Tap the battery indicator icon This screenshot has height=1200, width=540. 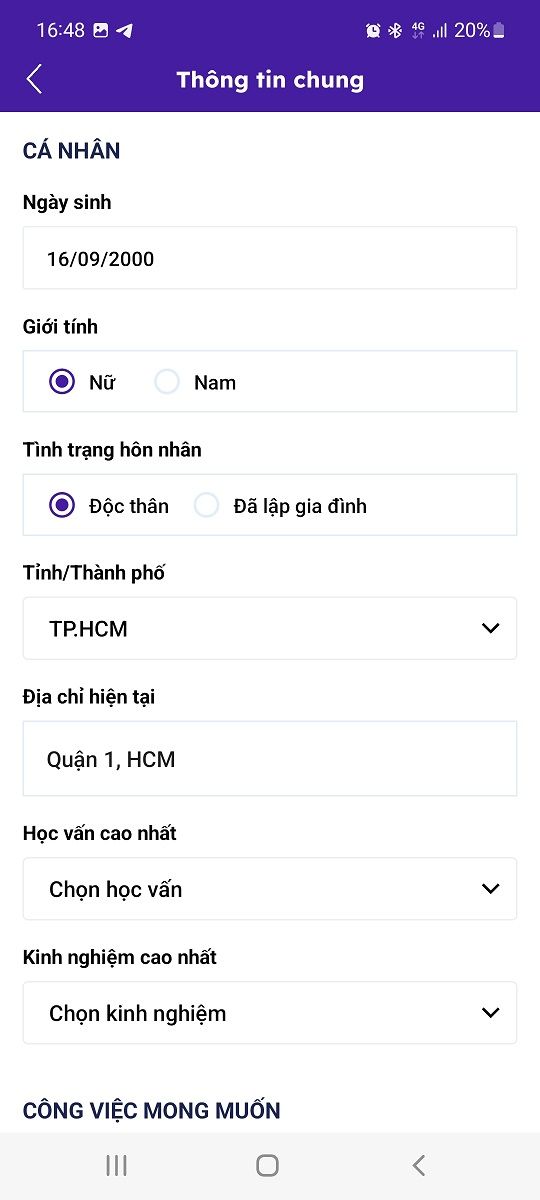tap(499, 31)
